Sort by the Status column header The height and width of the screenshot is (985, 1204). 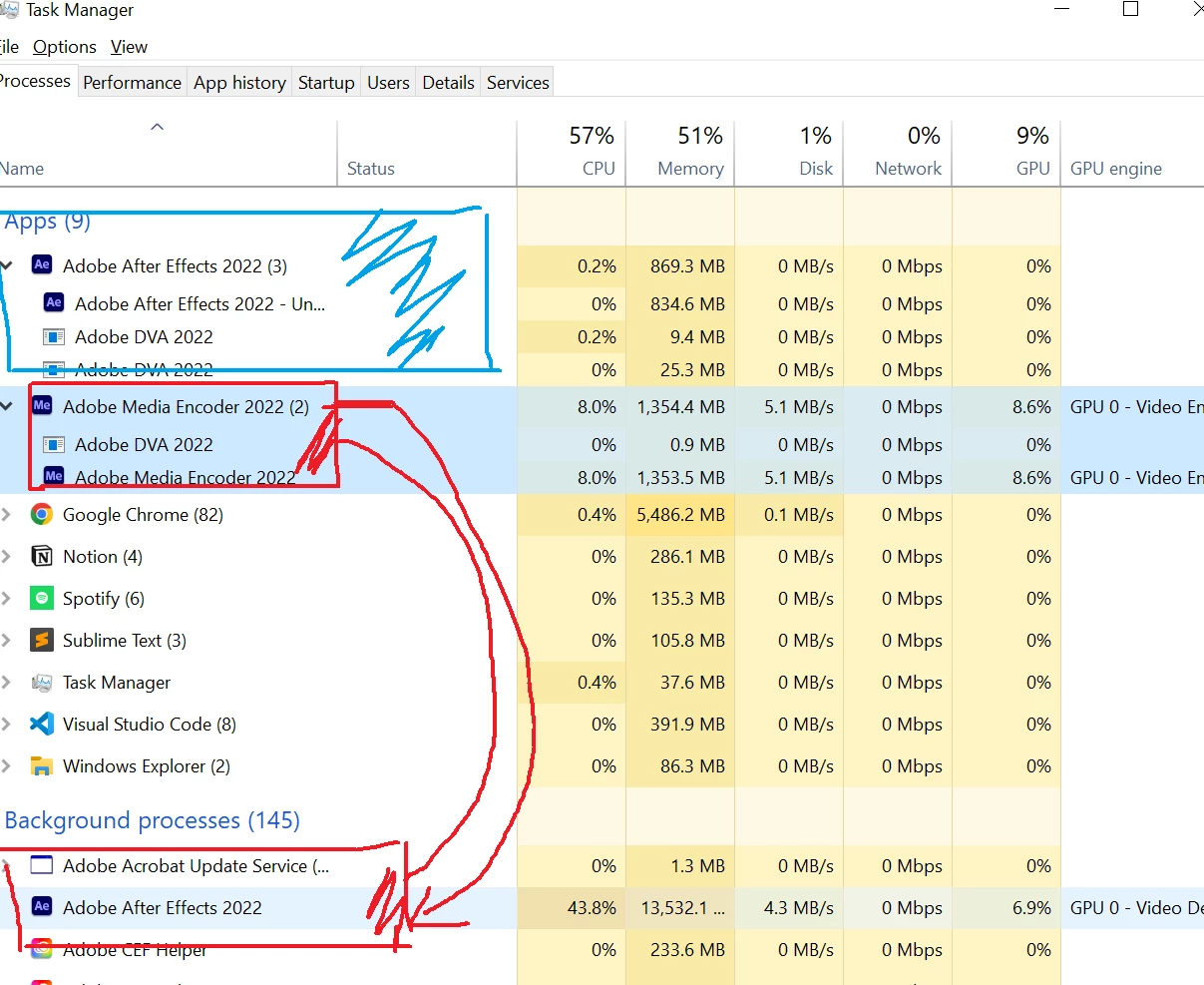[427, 153]
